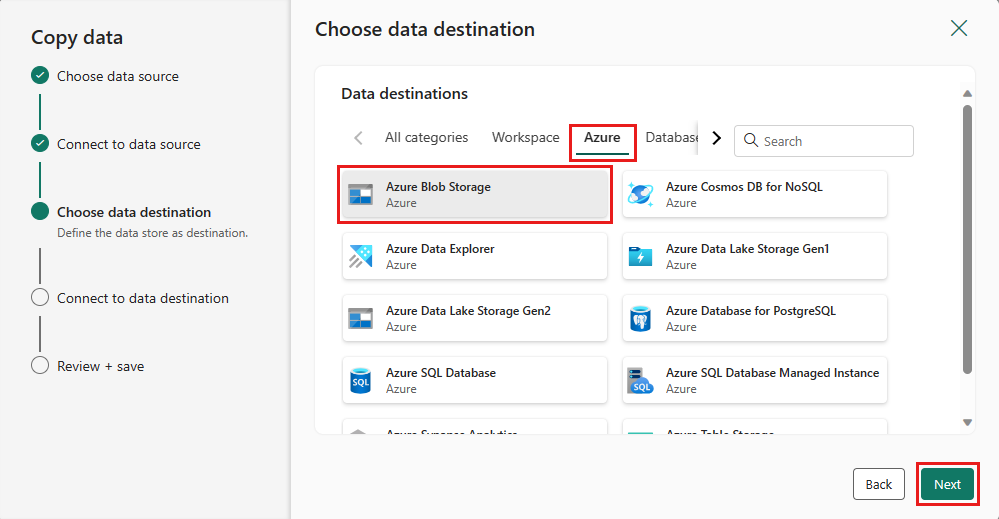
Task: Open the Workspace tab
Action: click(x=525, y=138)
